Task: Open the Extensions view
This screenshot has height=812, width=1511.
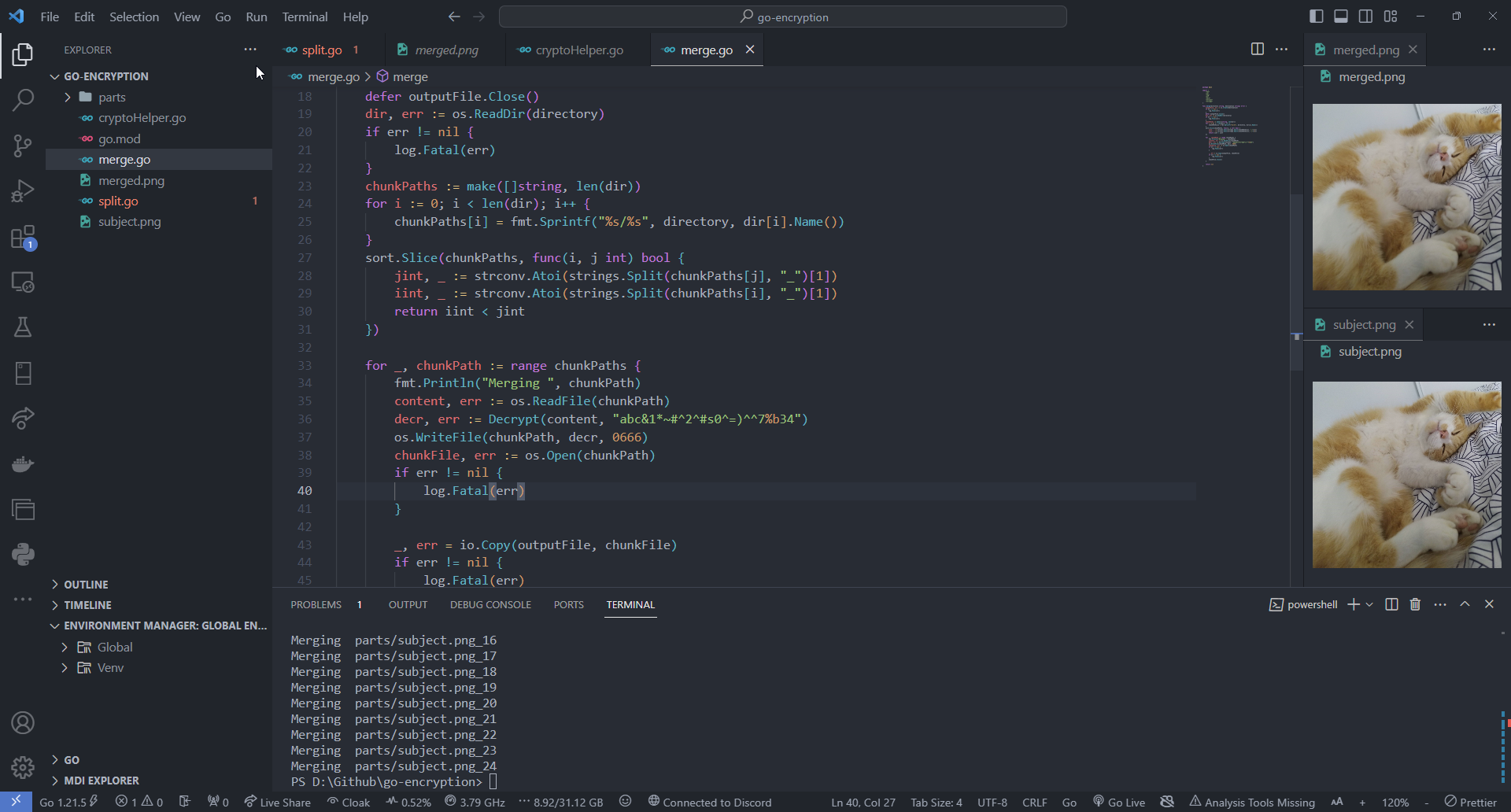Action: coord(23,237)
